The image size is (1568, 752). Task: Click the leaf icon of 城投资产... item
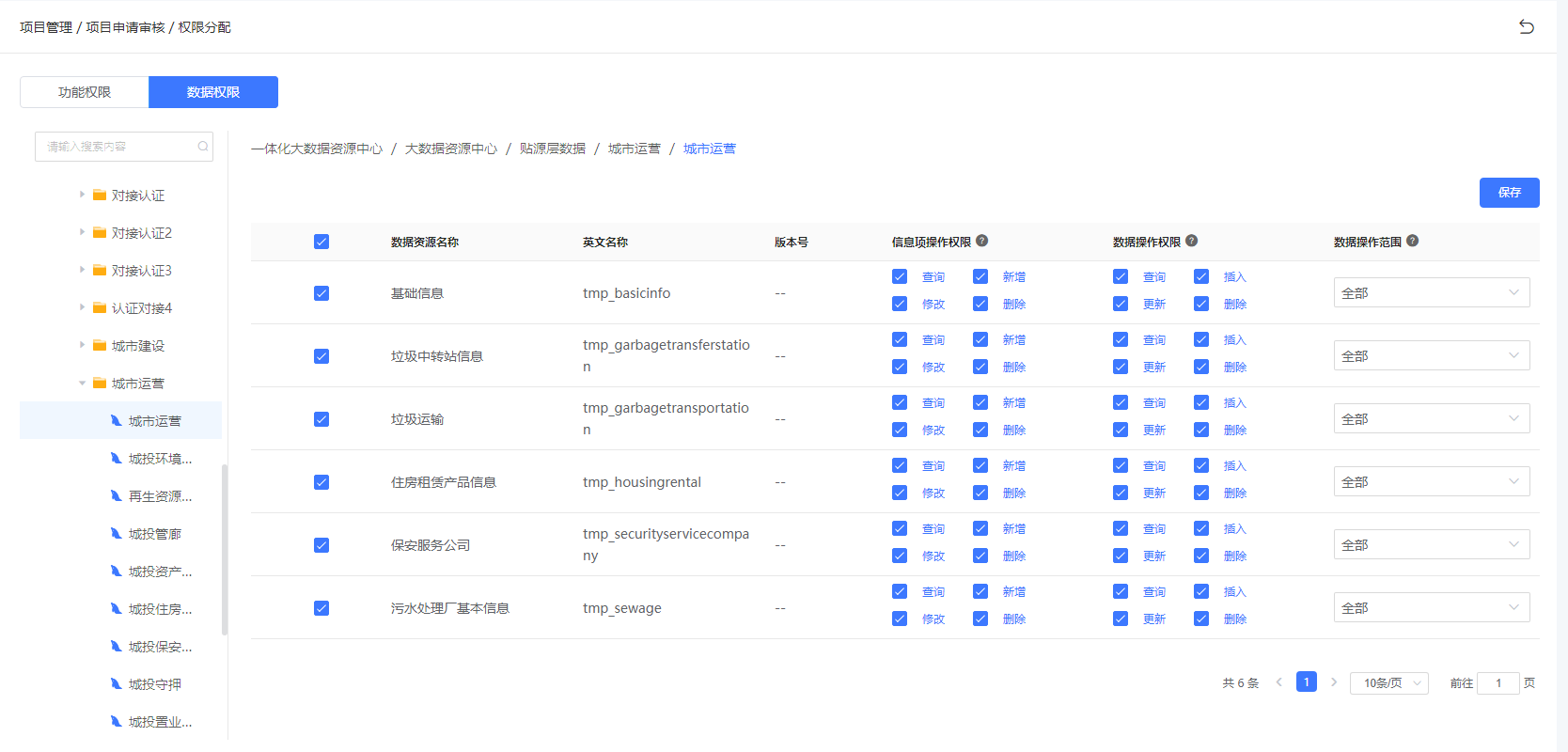pyautogui.click(x=117, y=571)
